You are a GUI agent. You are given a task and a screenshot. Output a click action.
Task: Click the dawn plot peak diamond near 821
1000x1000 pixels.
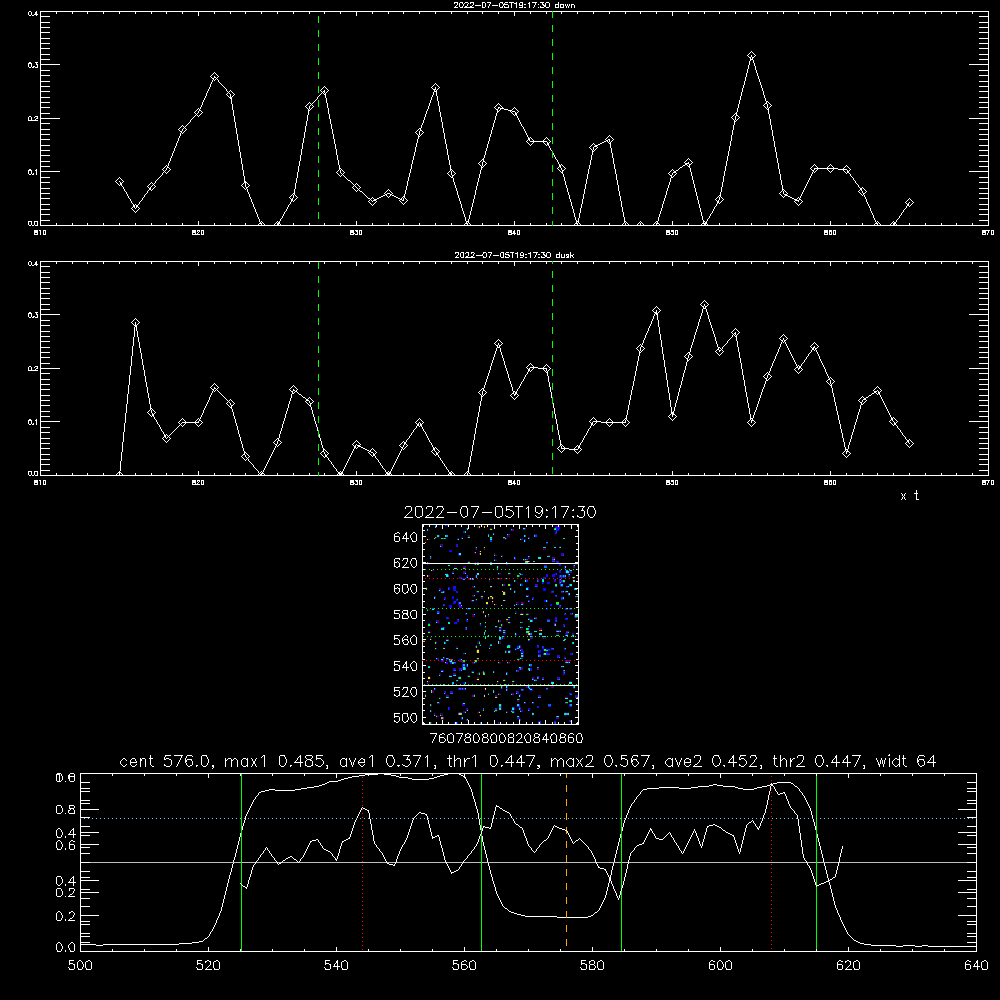(x=214, y=77)
